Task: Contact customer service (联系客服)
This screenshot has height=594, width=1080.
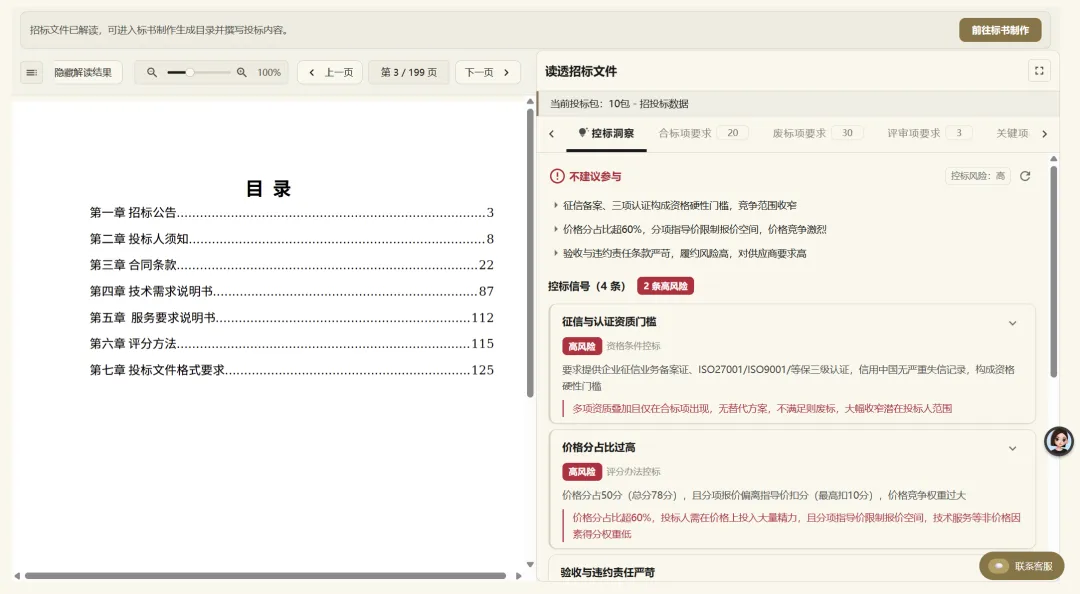Action: [x=1021, y=566]
